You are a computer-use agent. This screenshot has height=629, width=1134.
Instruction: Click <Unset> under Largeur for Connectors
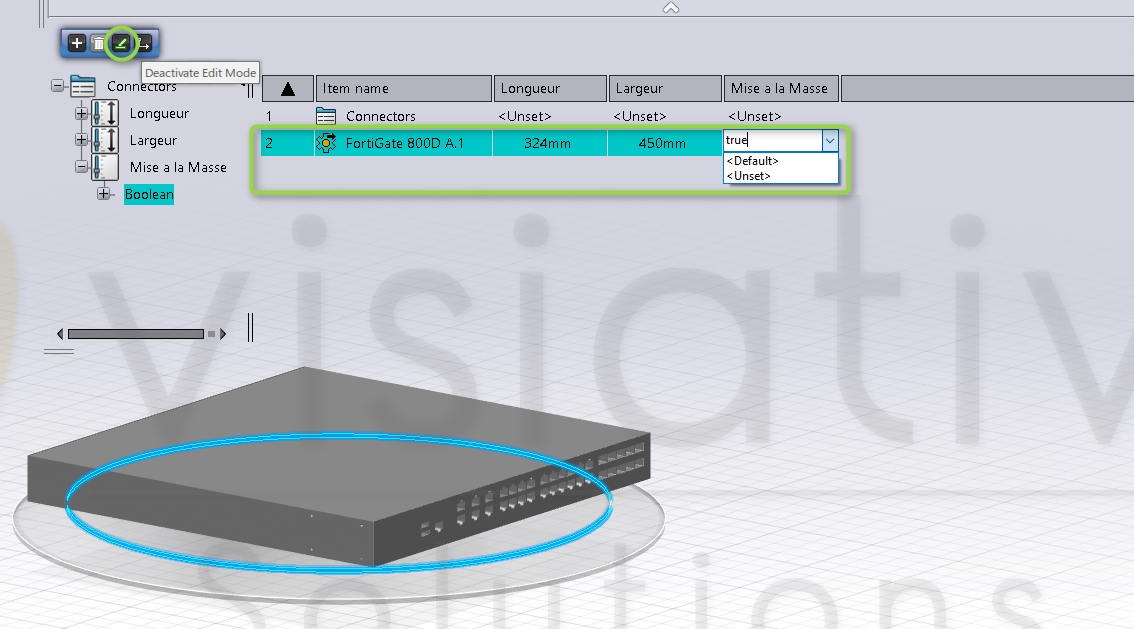tap(640, 116)
